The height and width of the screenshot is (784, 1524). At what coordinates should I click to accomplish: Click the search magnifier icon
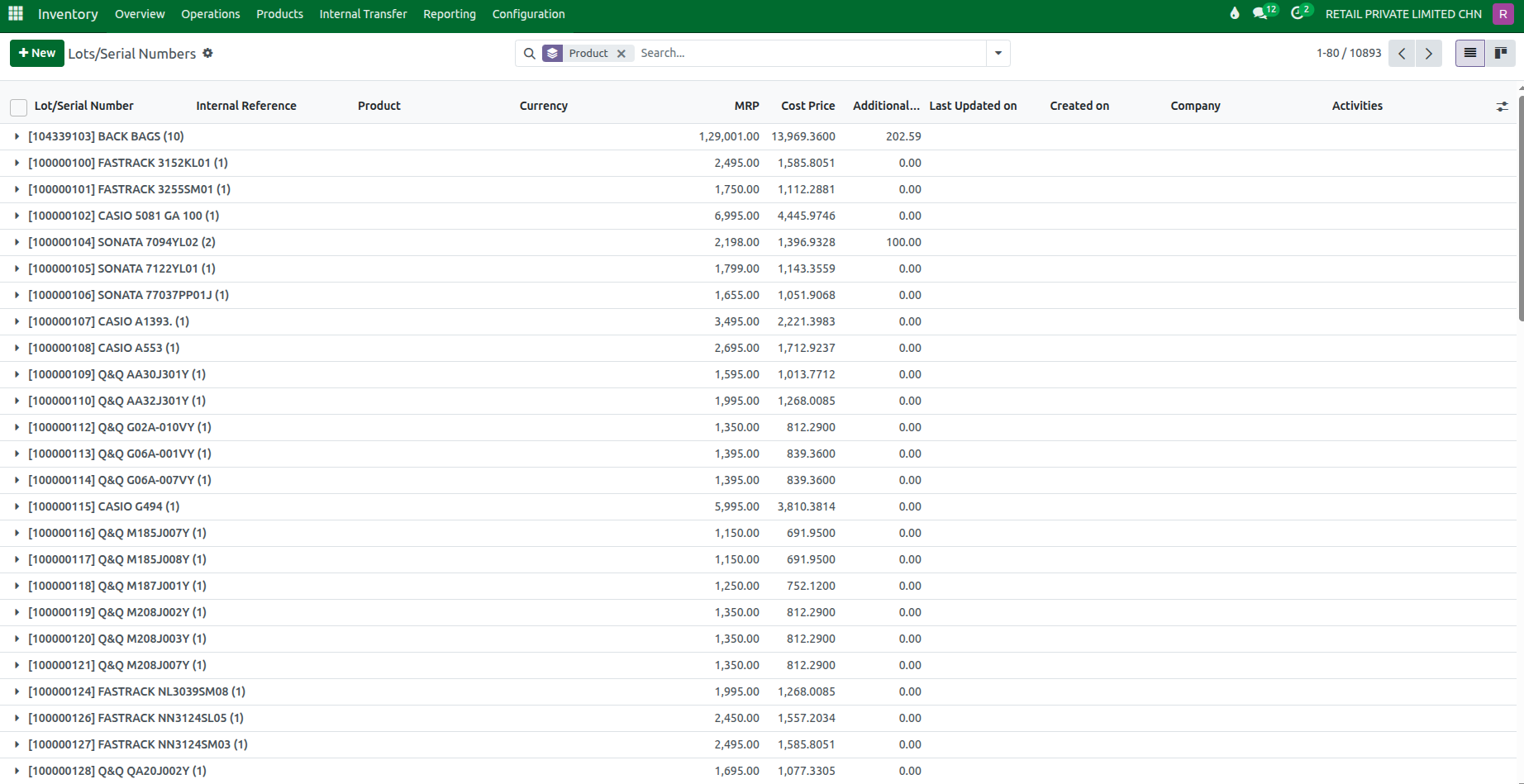(x=529, y=53)
